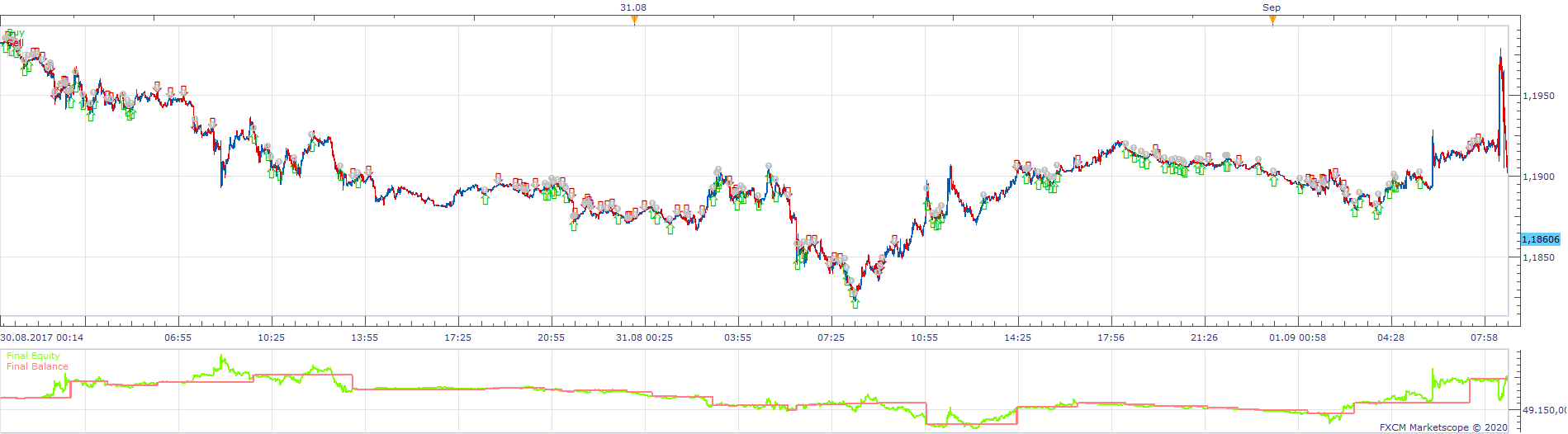Click the 20:55 time axis label
The image size is (1568, 434).
tap(551, 337)
